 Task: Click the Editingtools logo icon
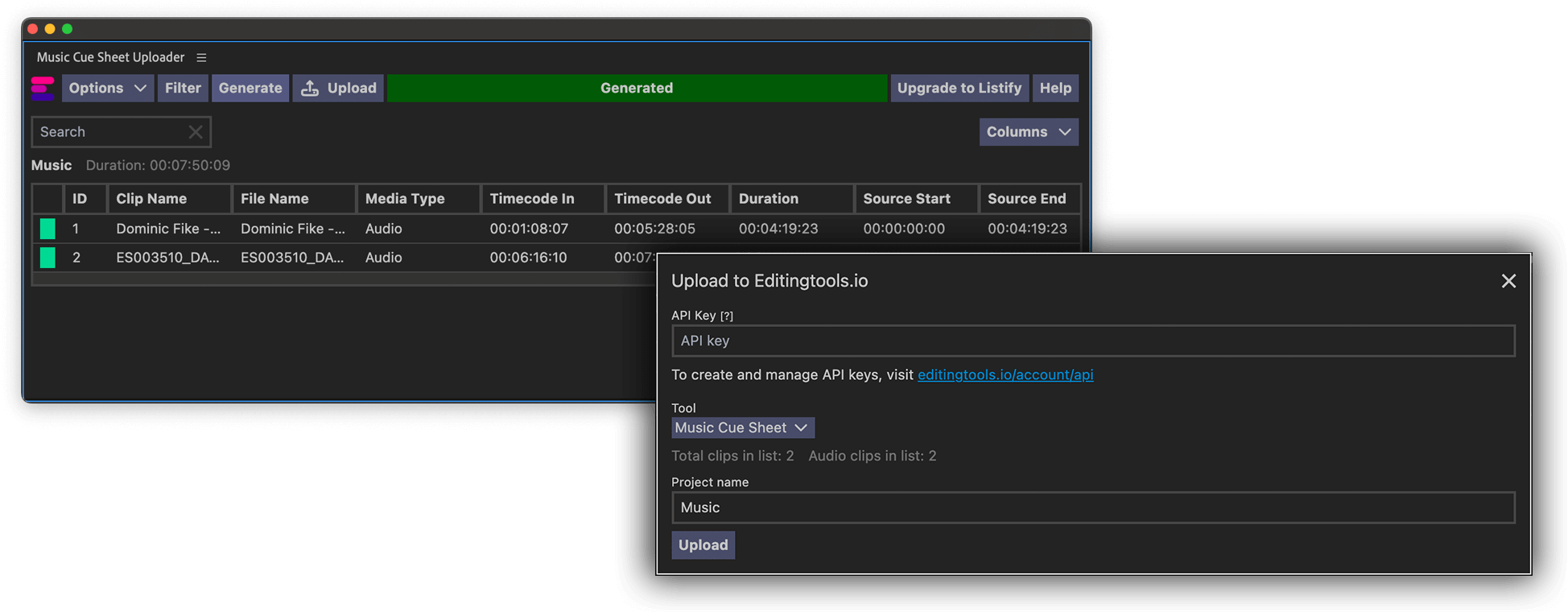point(43,88)
